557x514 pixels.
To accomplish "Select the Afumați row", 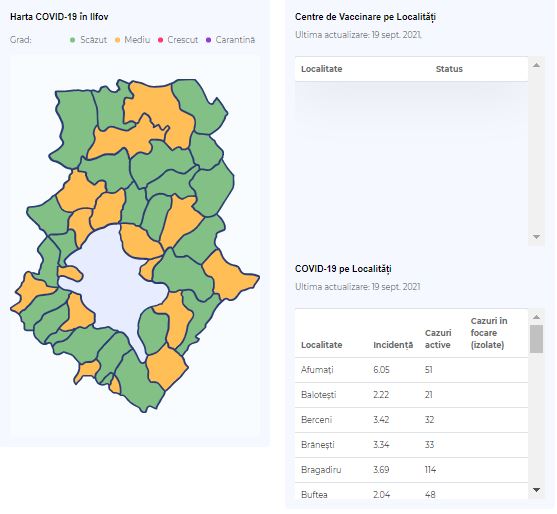I will (x=411, y=370).
